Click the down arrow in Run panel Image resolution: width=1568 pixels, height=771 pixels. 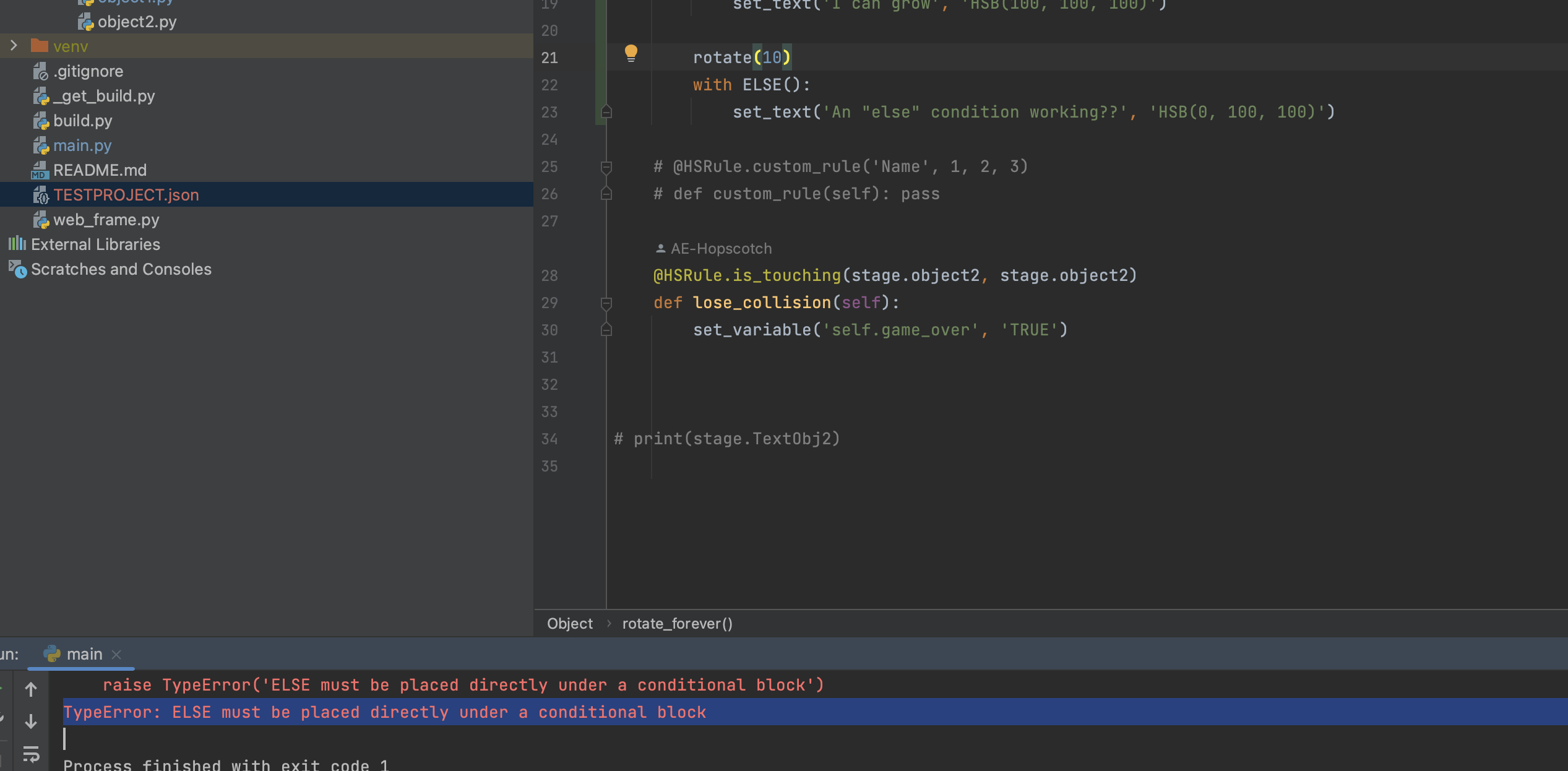[31, 721]
